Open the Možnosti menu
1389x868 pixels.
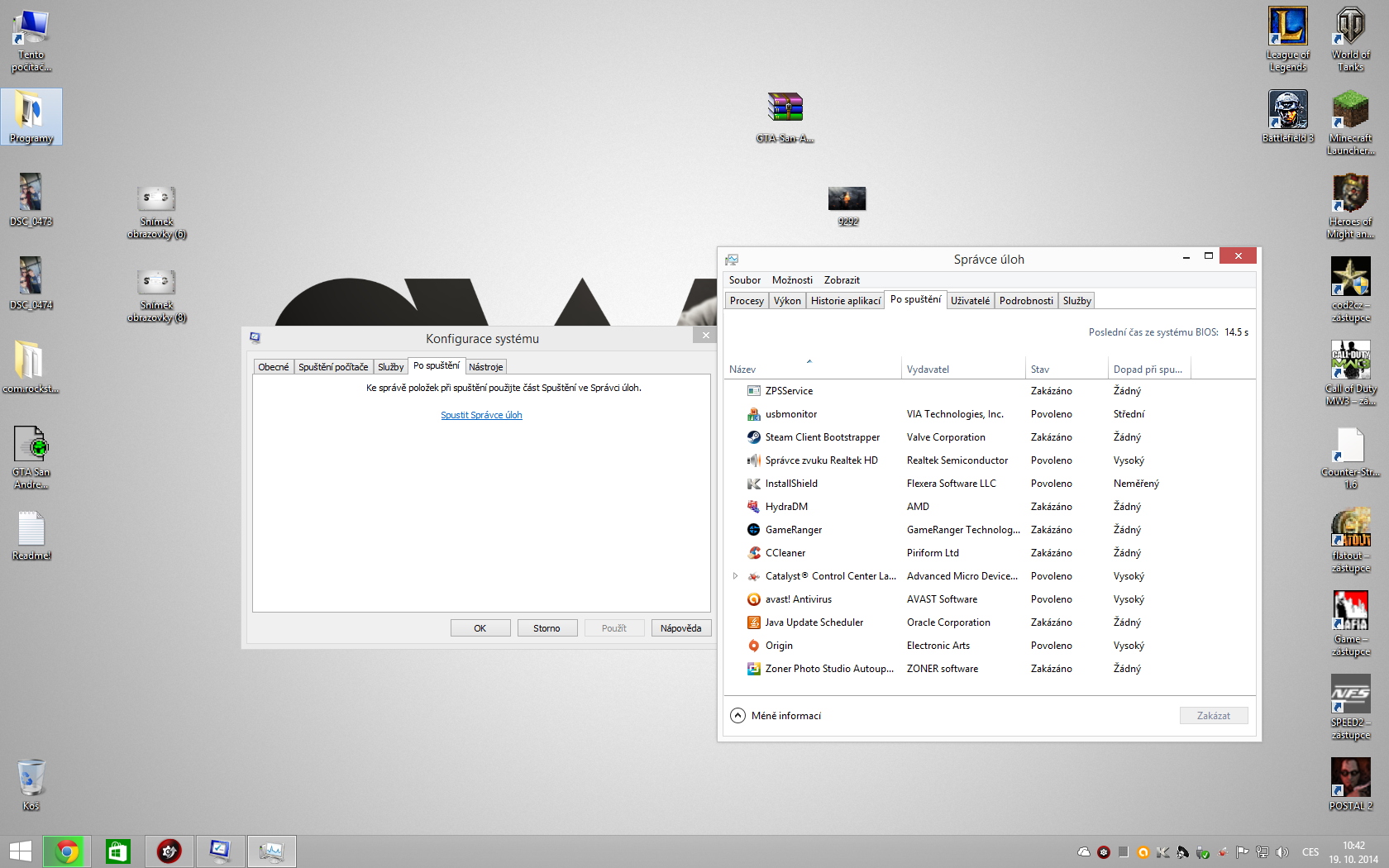pos(792,280)
